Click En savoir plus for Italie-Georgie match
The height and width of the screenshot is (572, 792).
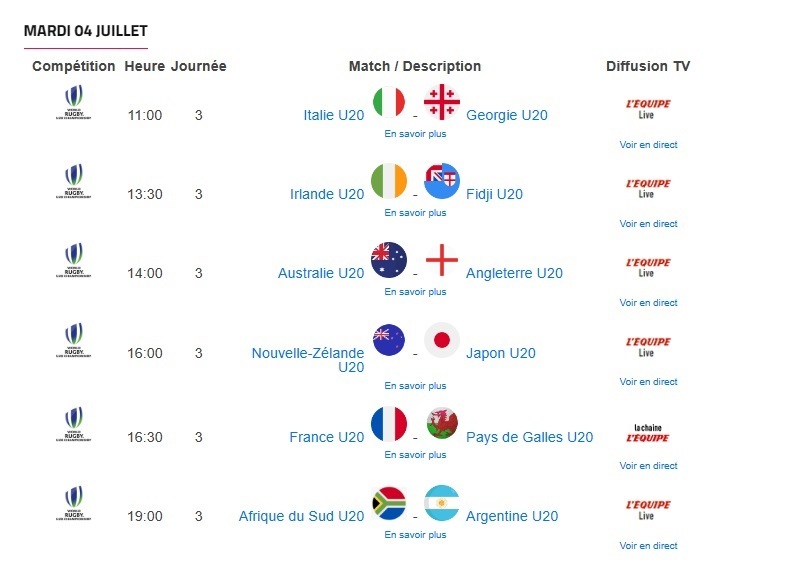(415, 133)
